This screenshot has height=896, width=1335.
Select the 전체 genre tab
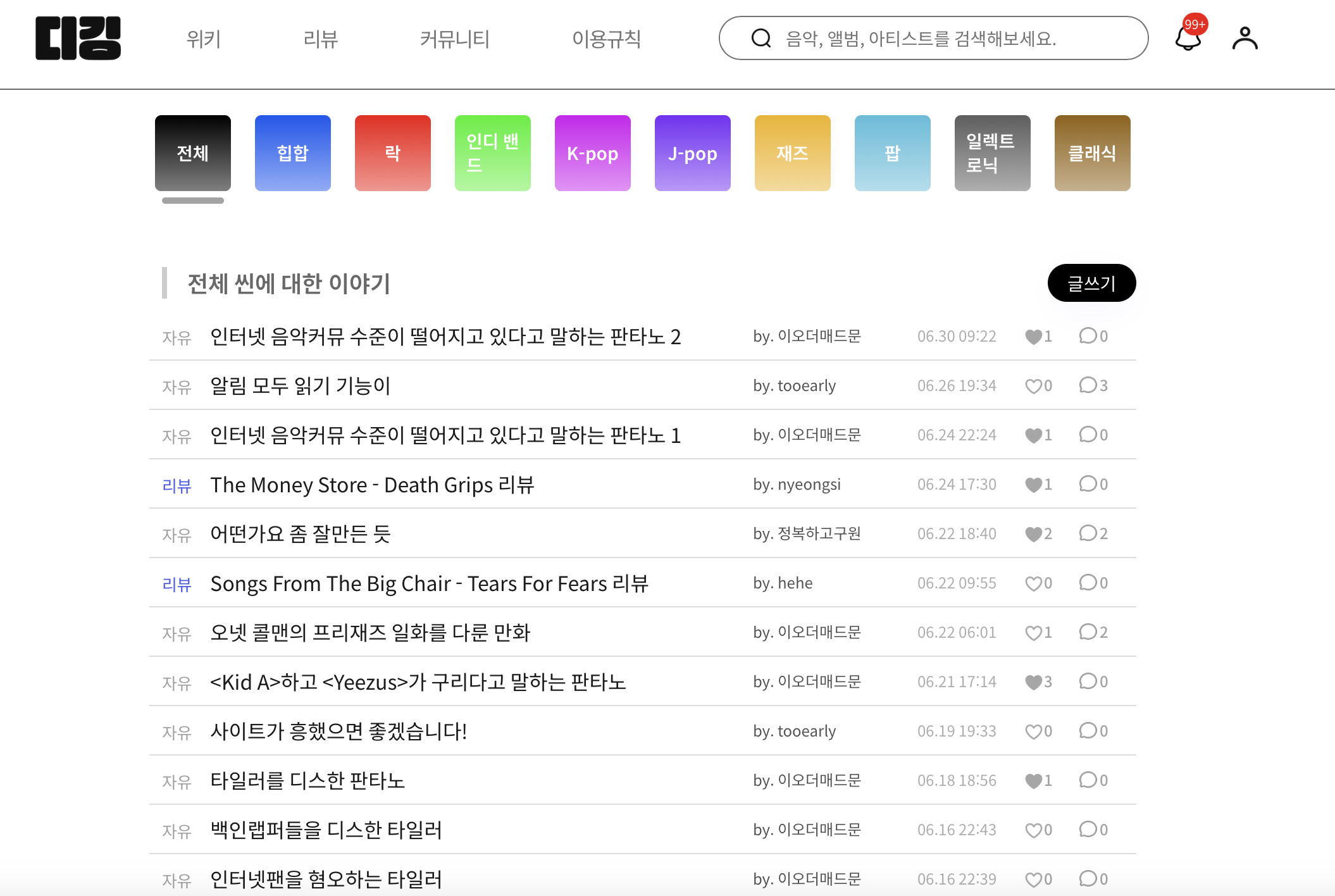[193, 153]
